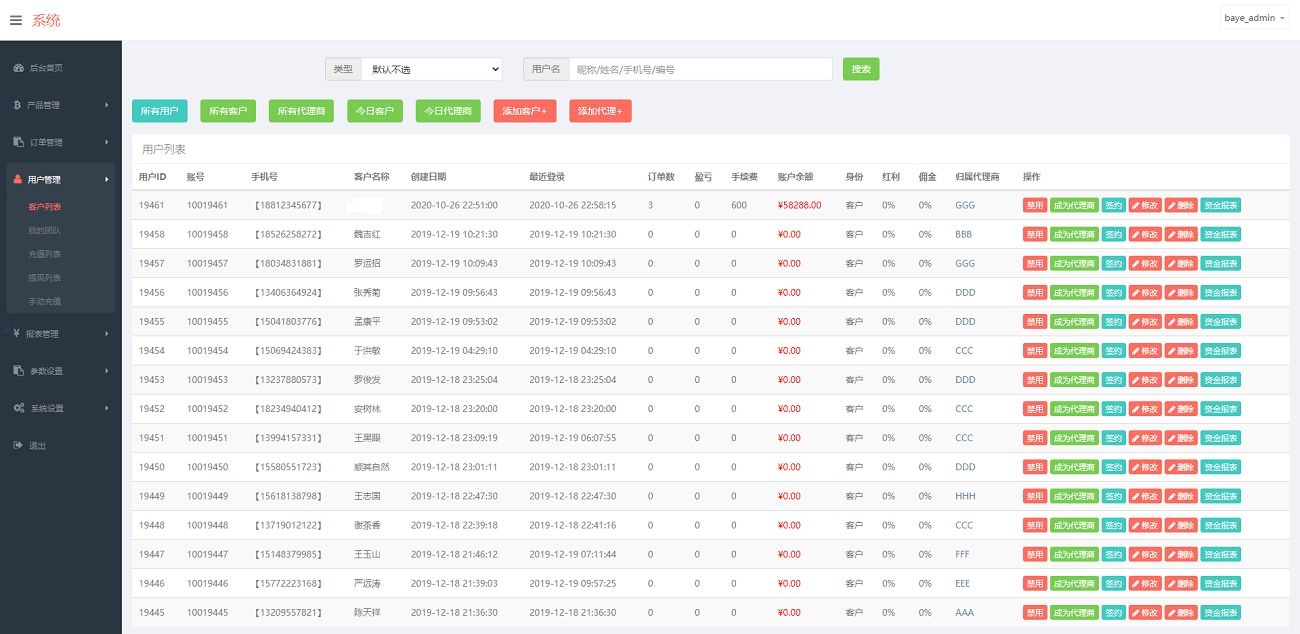The height and width of the screenshot is (634, 1300).
Task: Toggle the hamburger menu icon
Action: [16, 20]
